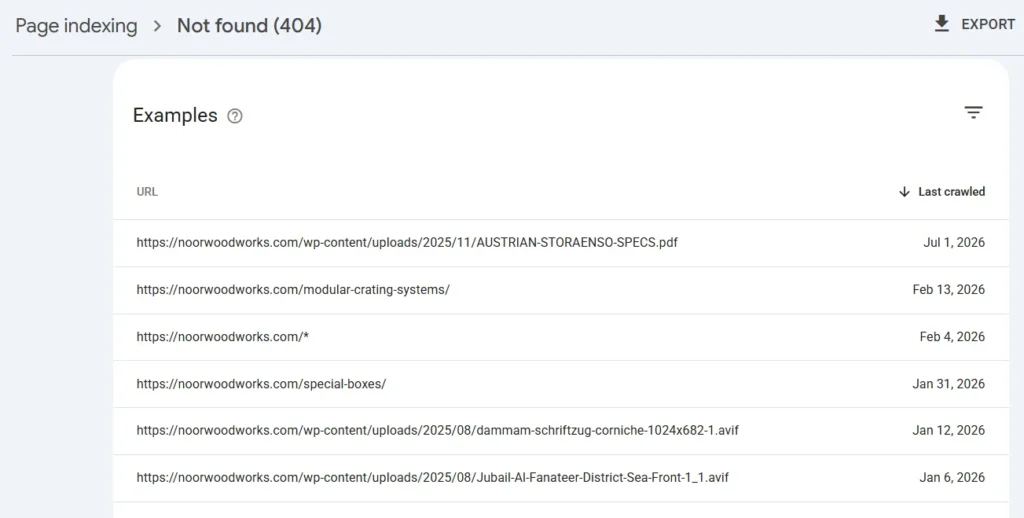Go back to Page indexing breadcrumb
Image resolution: width=1024 pixels, height=518 pixels.
tap(76, 26)
